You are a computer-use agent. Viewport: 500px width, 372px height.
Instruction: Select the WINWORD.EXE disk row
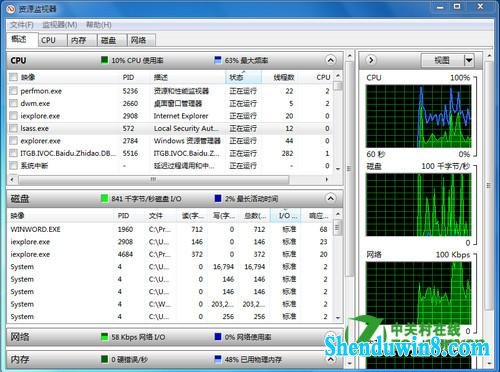[x=169, y=229]
